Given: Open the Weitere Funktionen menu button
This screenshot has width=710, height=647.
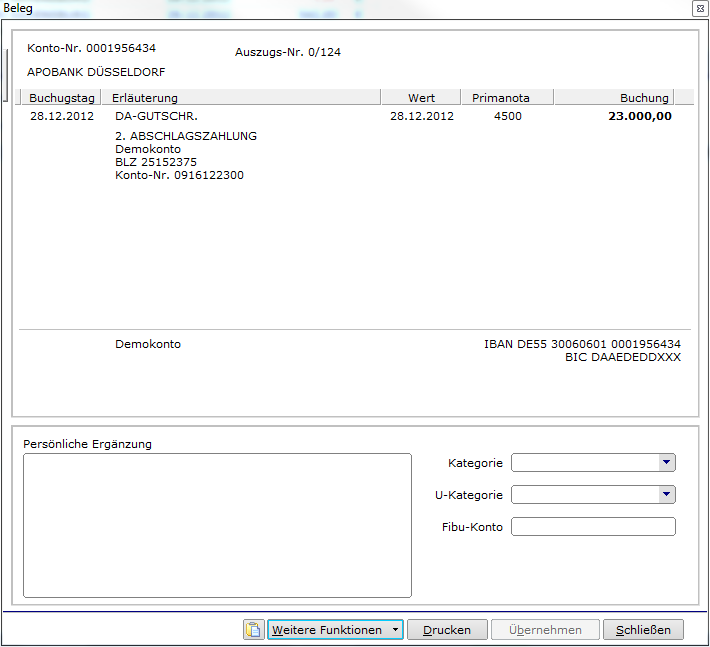Looking at the screenshot, I should click(335, 629).
